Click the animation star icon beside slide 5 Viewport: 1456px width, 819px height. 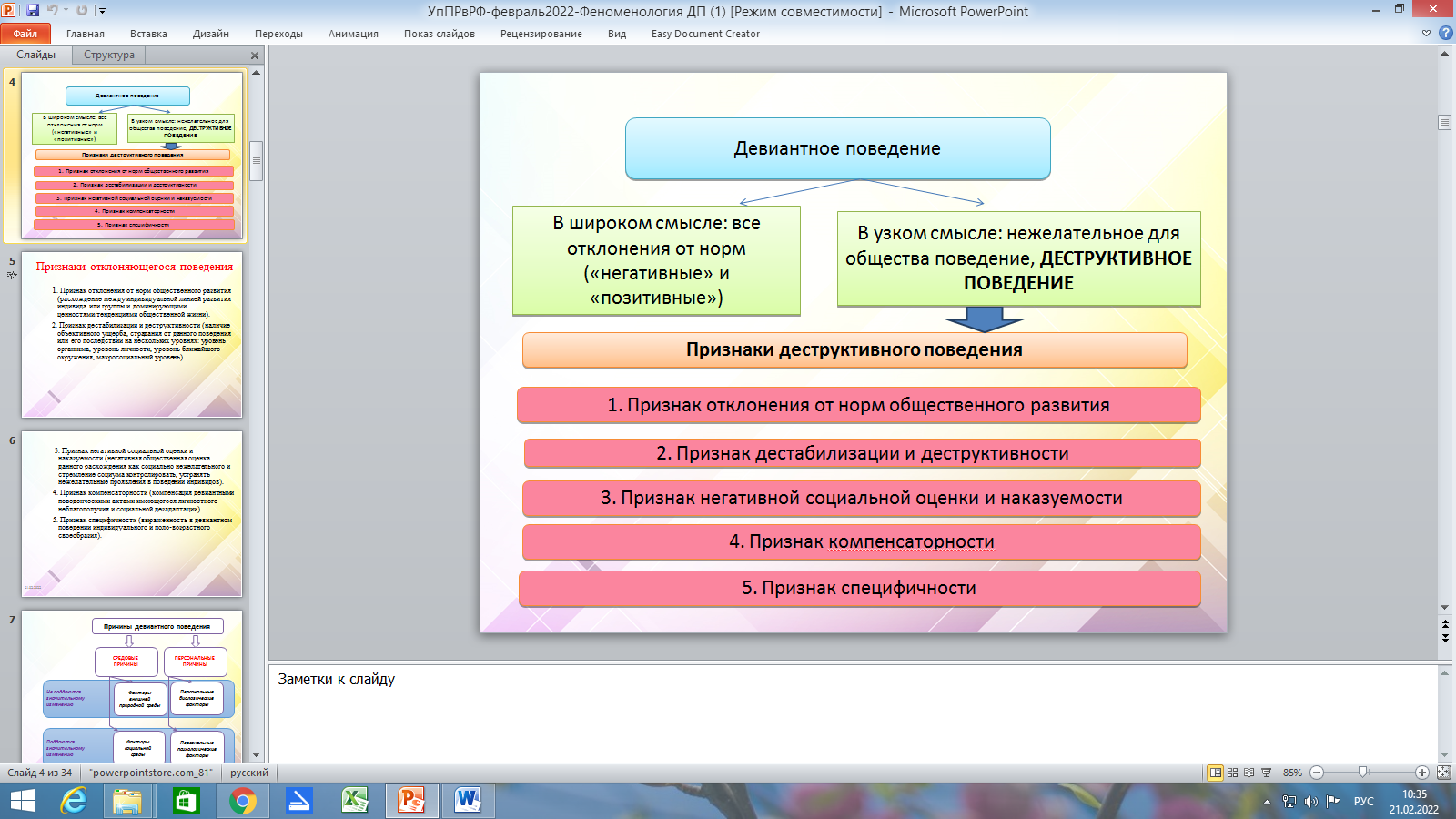coord(12,275)
